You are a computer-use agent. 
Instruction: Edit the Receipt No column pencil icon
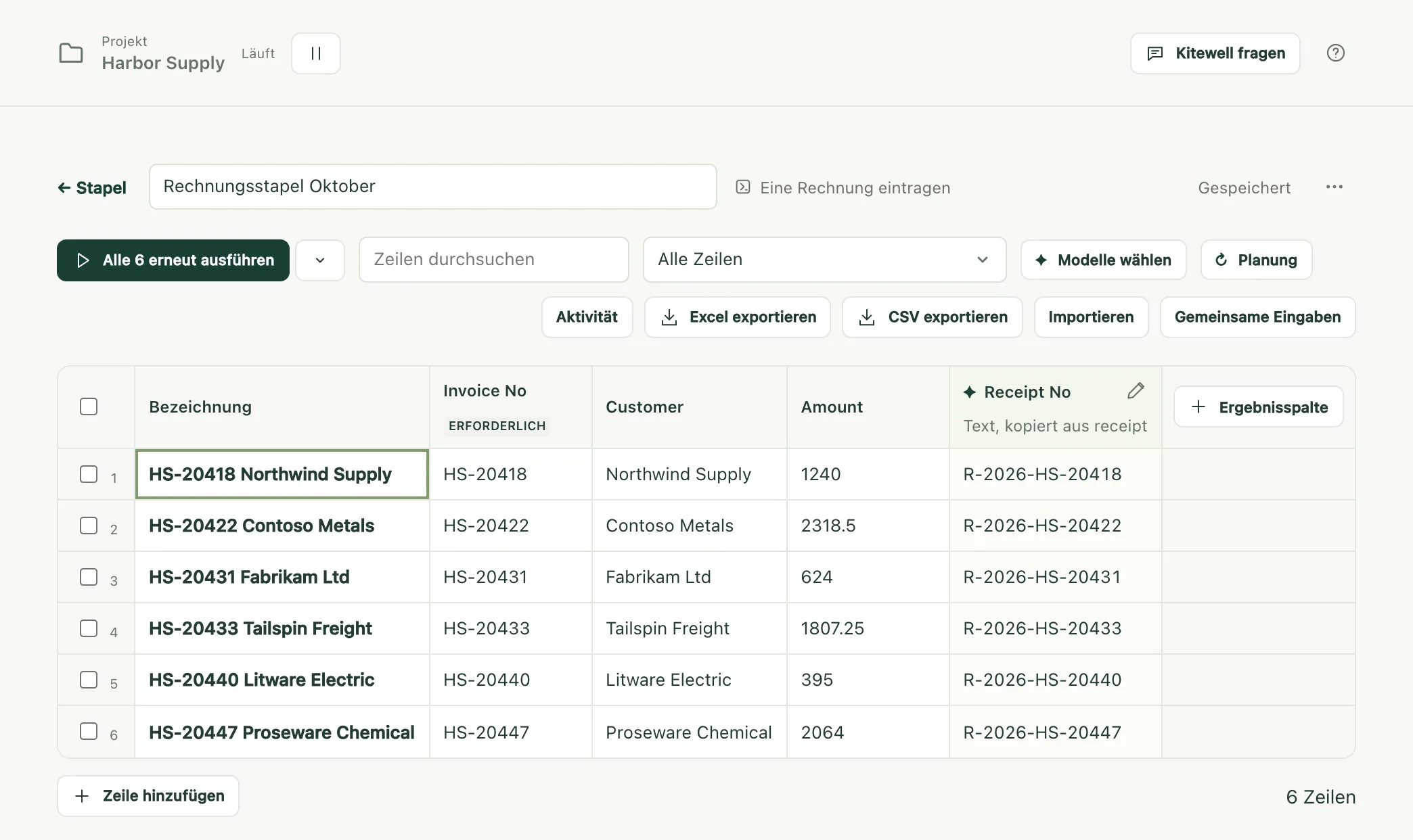pos(1136,391)
